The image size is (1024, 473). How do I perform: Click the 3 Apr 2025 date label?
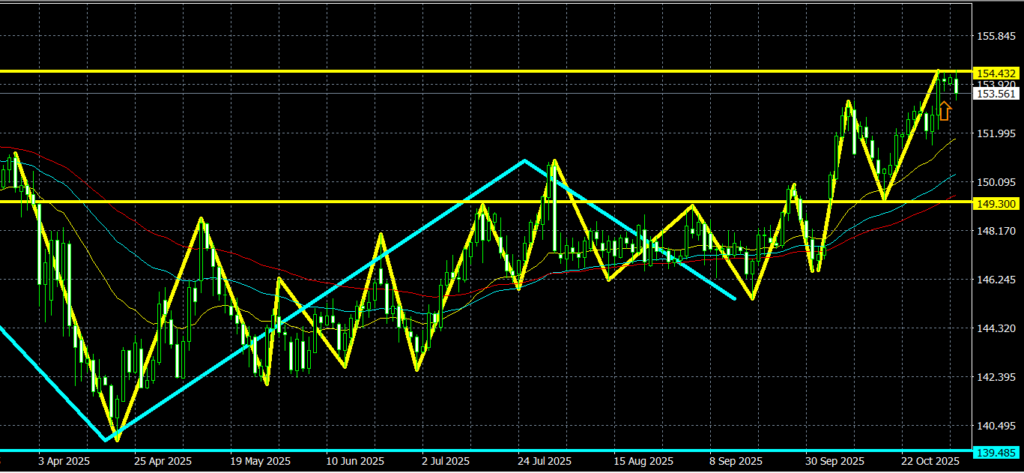pos(65,461)
